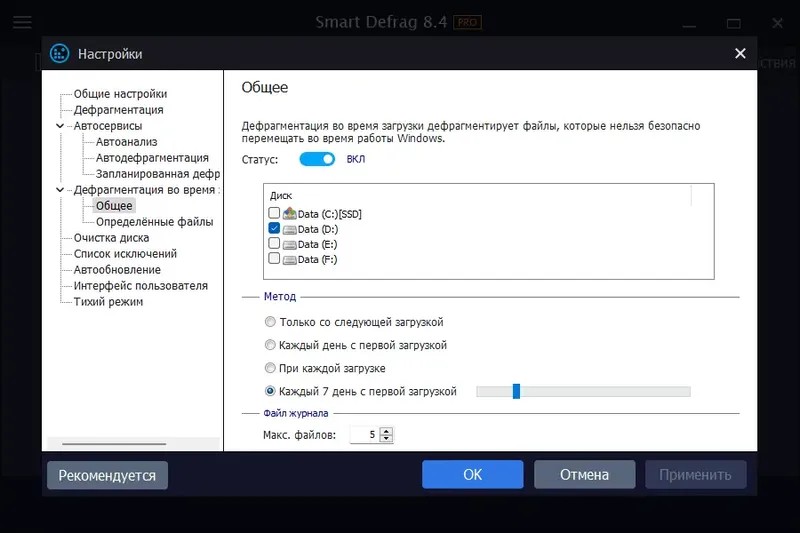Open Дефрагментация settings in the tree
Image resolution: width=800 pixels, height=533 pixels.
(118, 110)
